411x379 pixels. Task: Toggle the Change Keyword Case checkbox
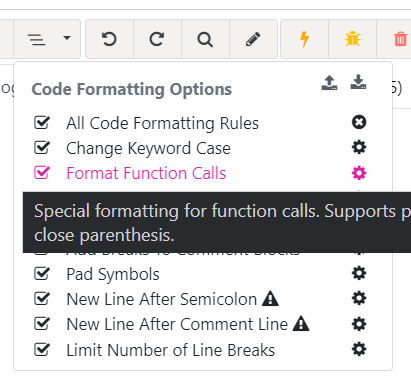pyautogui.click(x=42, y=148)
